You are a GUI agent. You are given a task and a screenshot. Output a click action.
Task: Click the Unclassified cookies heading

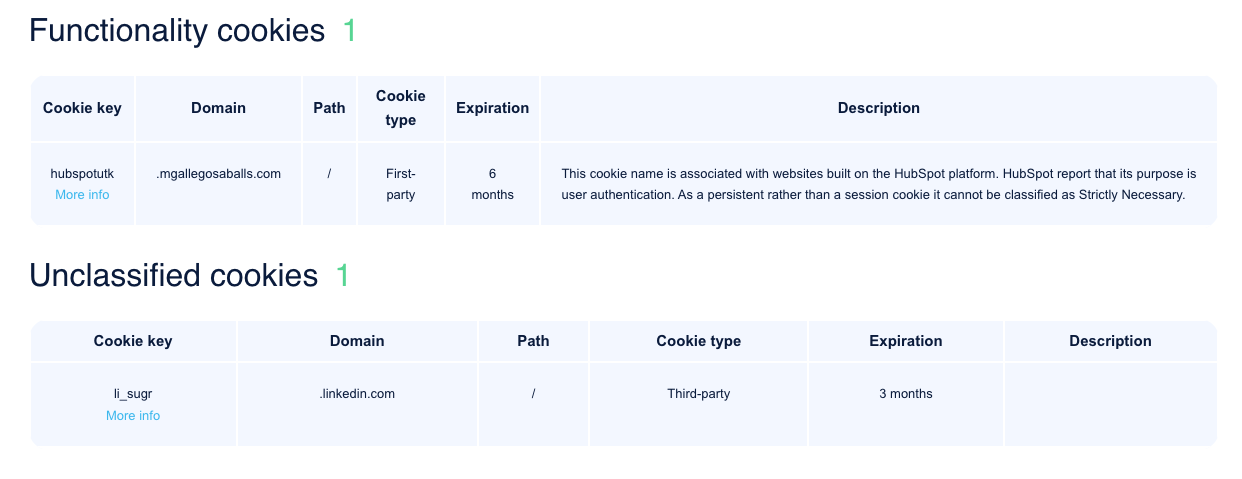pos(173,275)
